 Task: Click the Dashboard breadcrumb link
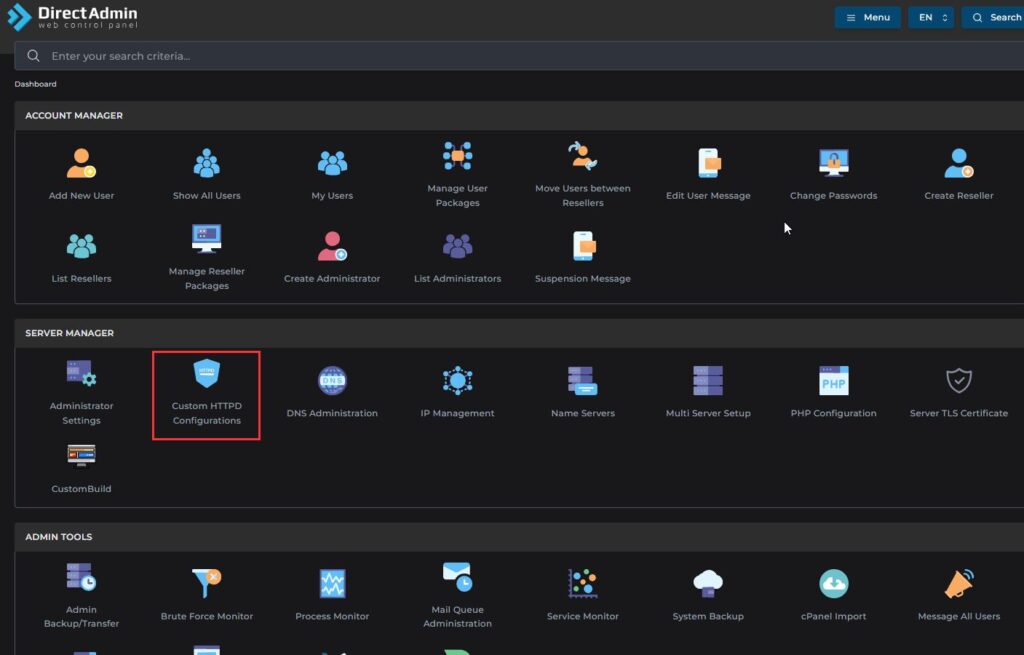click(x=35, y=84)
